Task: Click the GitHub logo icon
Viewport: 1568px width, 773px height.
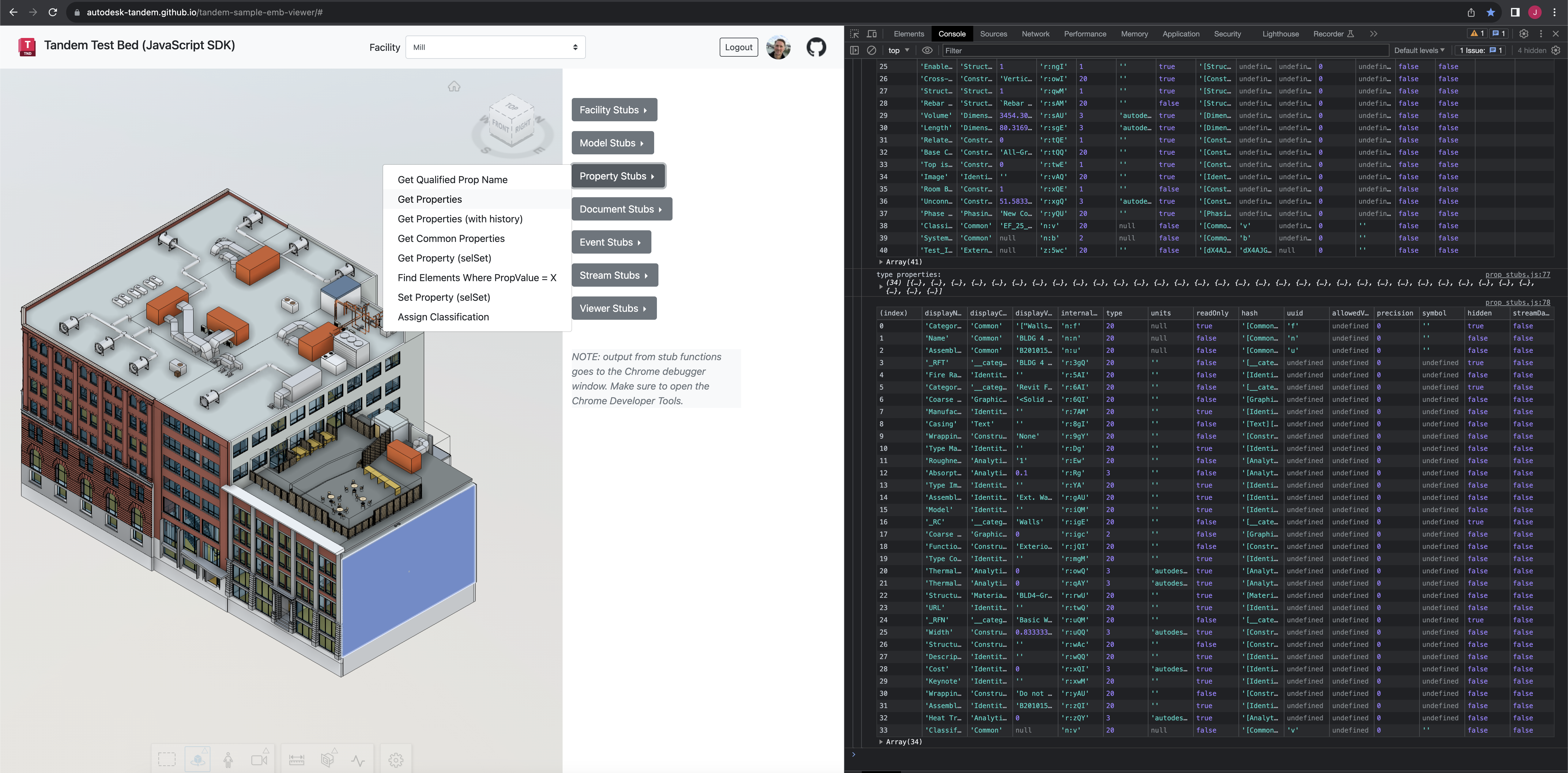Action: click(x=816, y=47)
